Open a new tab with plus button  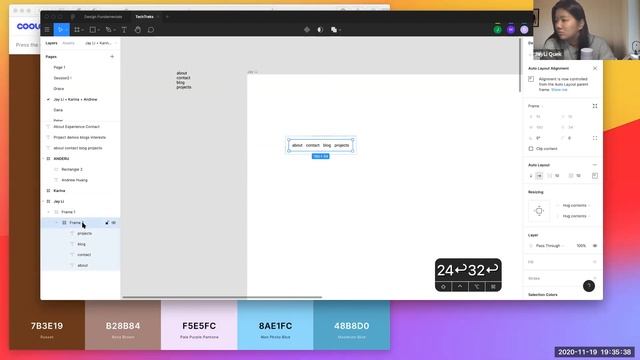167,17
